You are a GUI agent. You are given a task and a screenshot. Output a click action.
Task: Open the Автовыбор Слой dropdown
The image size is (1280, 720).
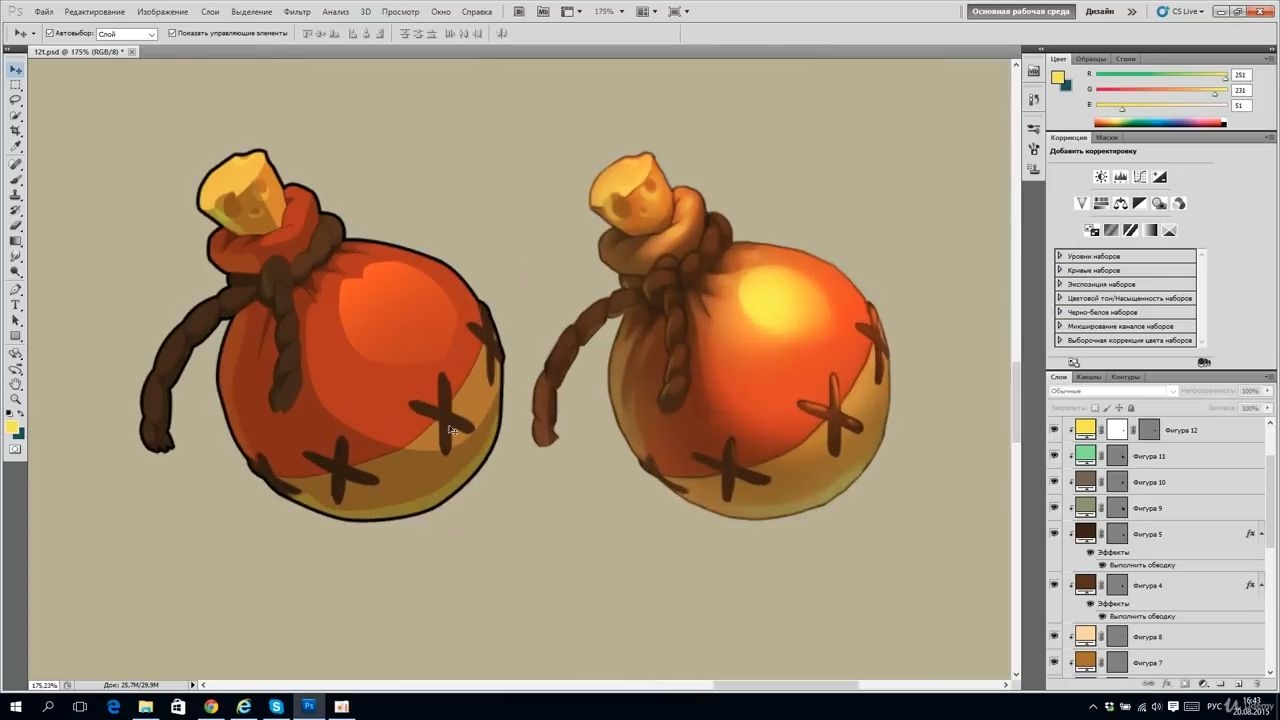[126, 34]
